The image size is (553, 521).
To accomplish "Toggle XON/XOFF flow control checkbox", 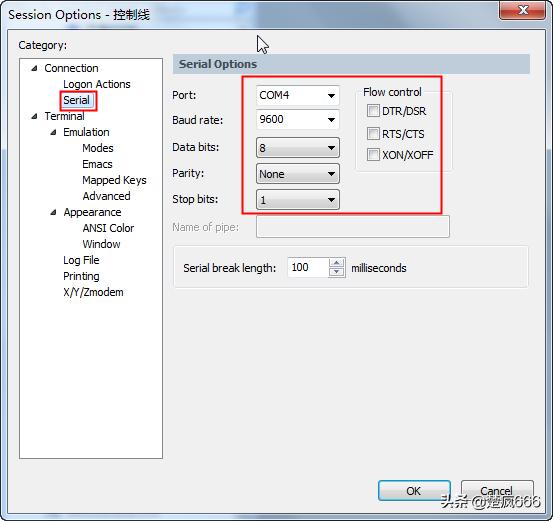I will [x=373, y=155].
